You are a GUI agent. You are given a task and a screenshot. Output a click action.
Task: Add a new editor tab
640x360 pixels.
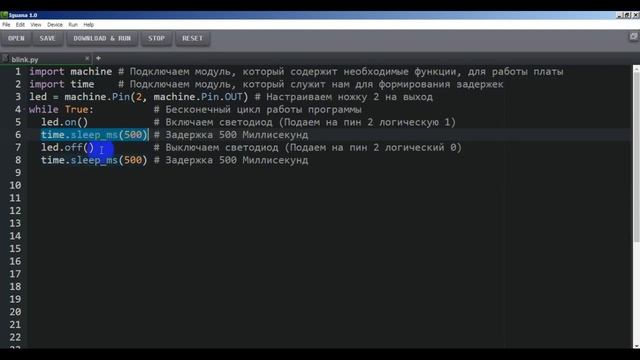(x=98, y=58)
